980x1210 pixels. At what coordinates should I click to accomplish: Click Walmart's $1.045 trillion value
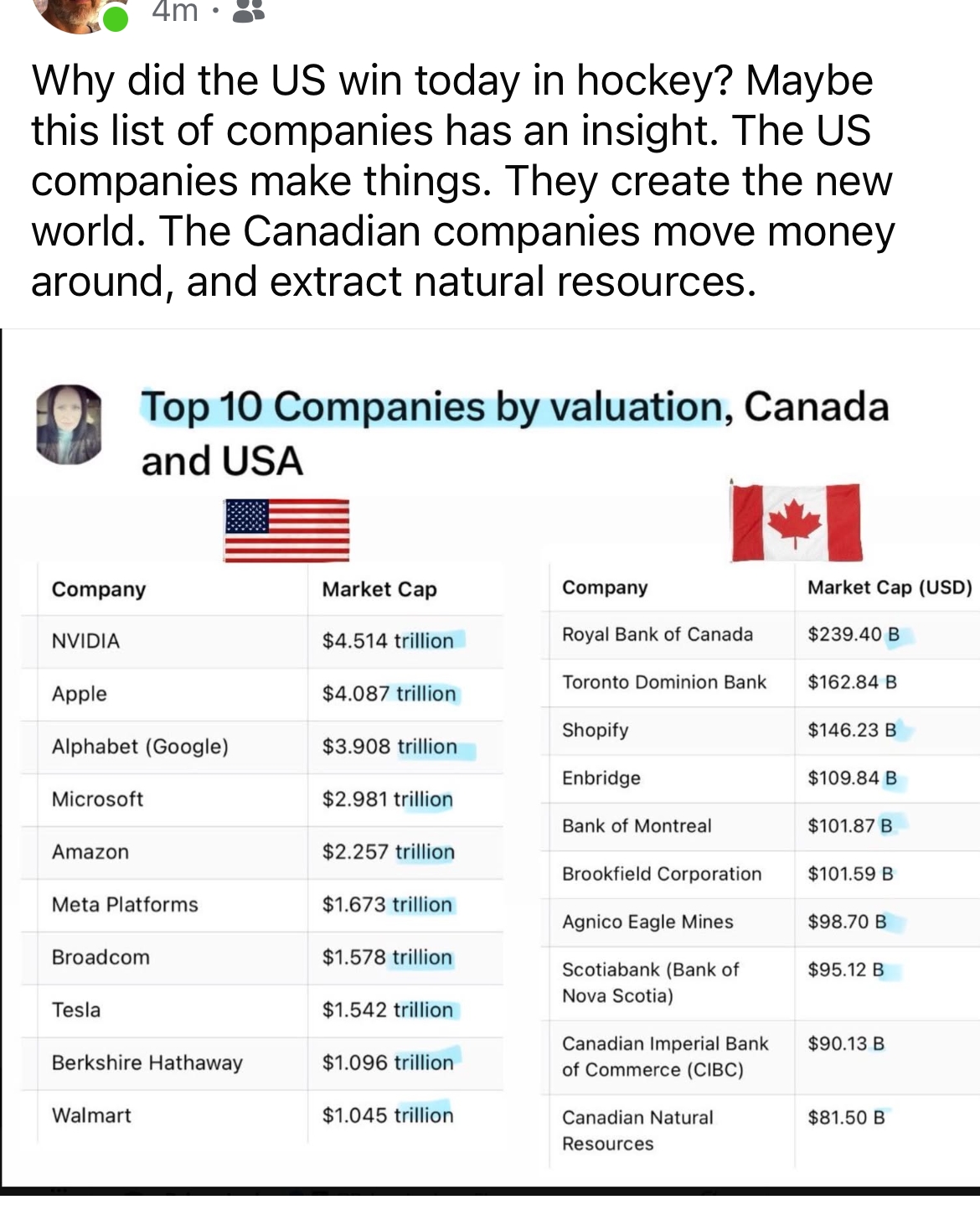pyautogui.click(x=388, y=1115)
